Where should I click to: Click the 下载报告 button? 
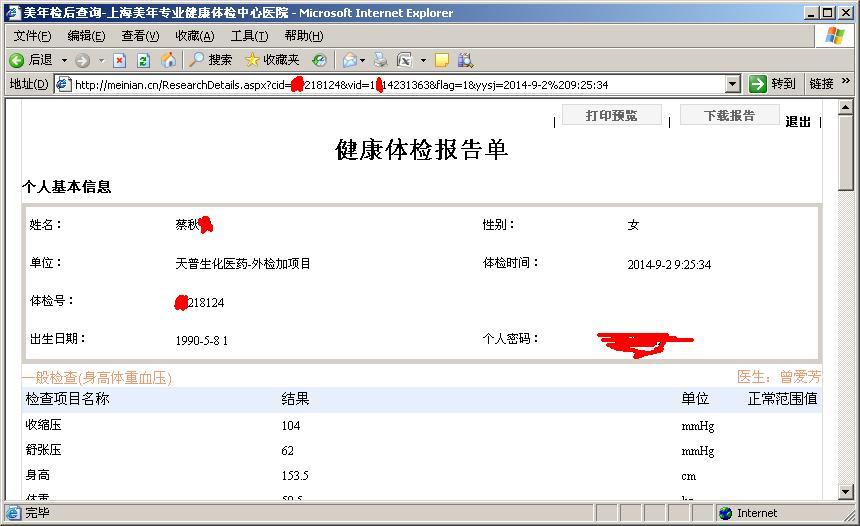(729, 115)
